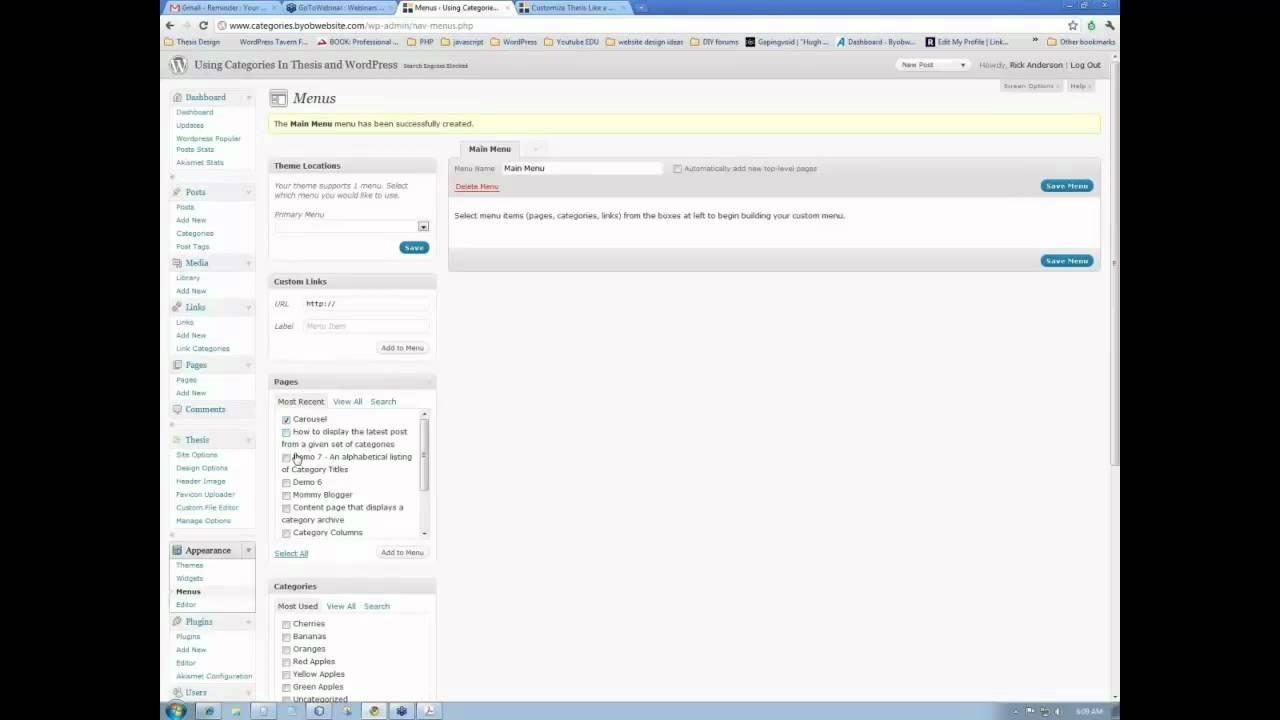
Task: Click the Thesis icon in the sidebar
Action: point(177,440)
